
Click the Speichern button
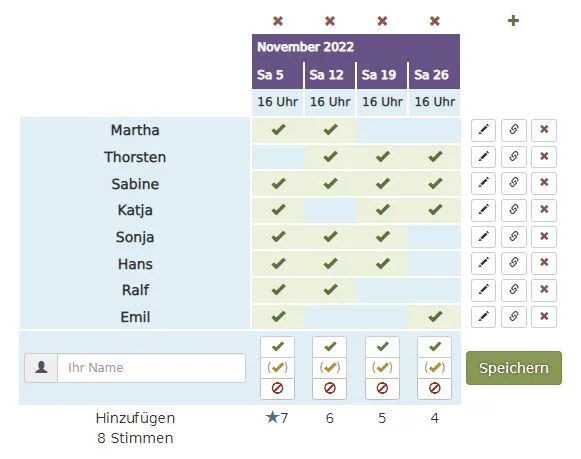coord(514,368)
